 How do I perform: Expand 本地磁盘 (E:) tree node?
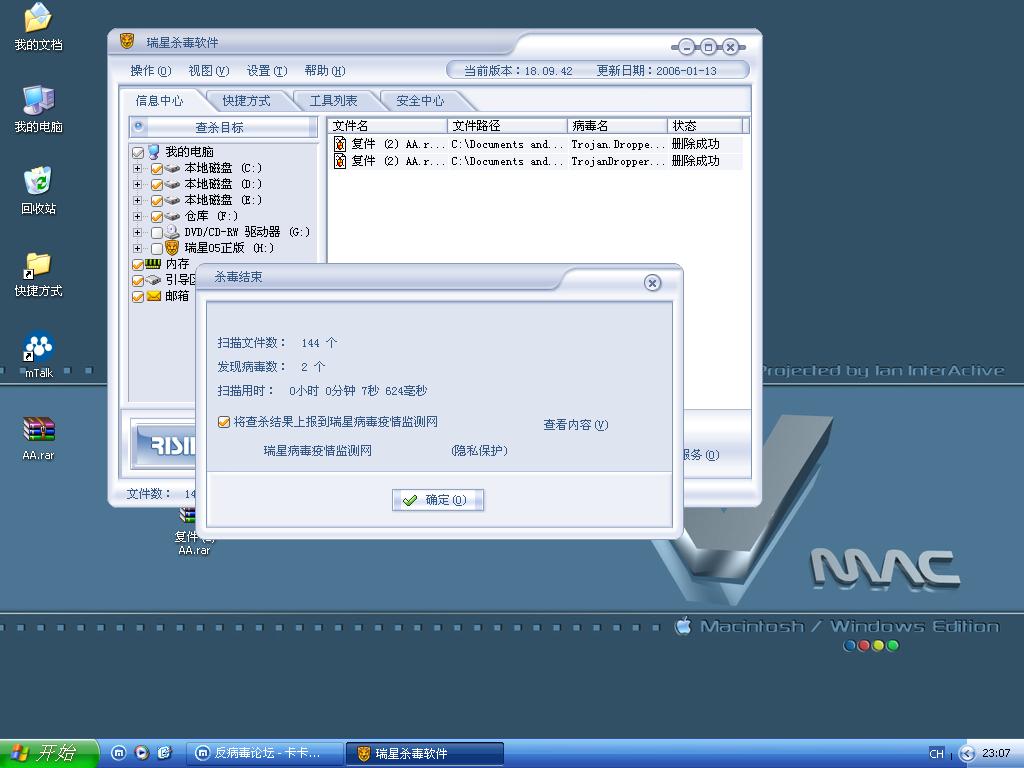coord(137,200)
